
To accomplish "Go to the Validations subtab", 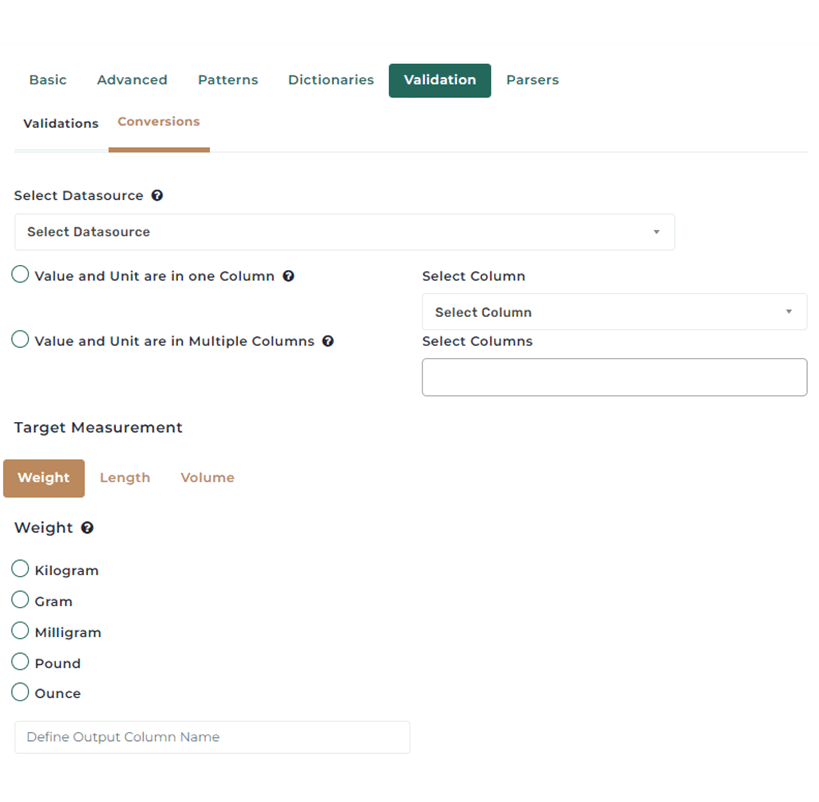I will click(60, 123).
